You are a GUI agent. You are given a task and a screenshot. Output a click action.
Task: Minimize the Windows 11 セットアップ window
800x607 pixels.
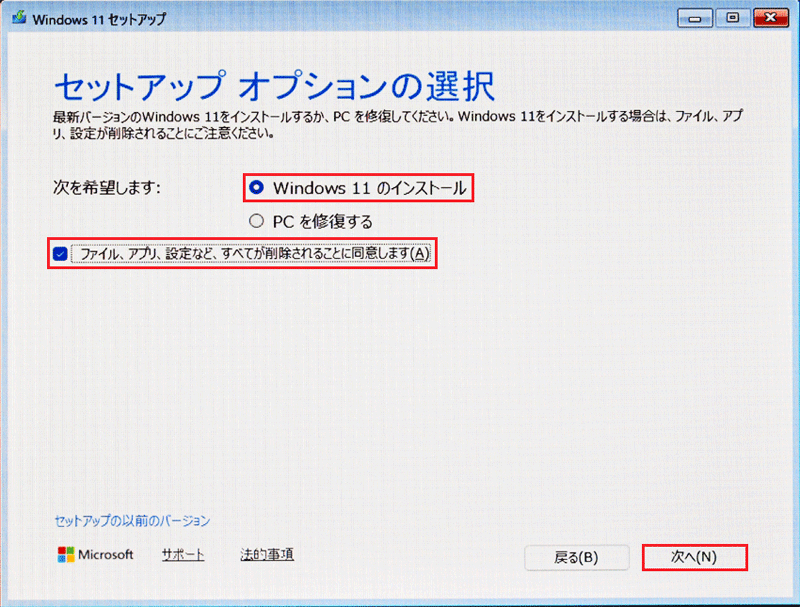pyautogui.click(x=694, y=18)
